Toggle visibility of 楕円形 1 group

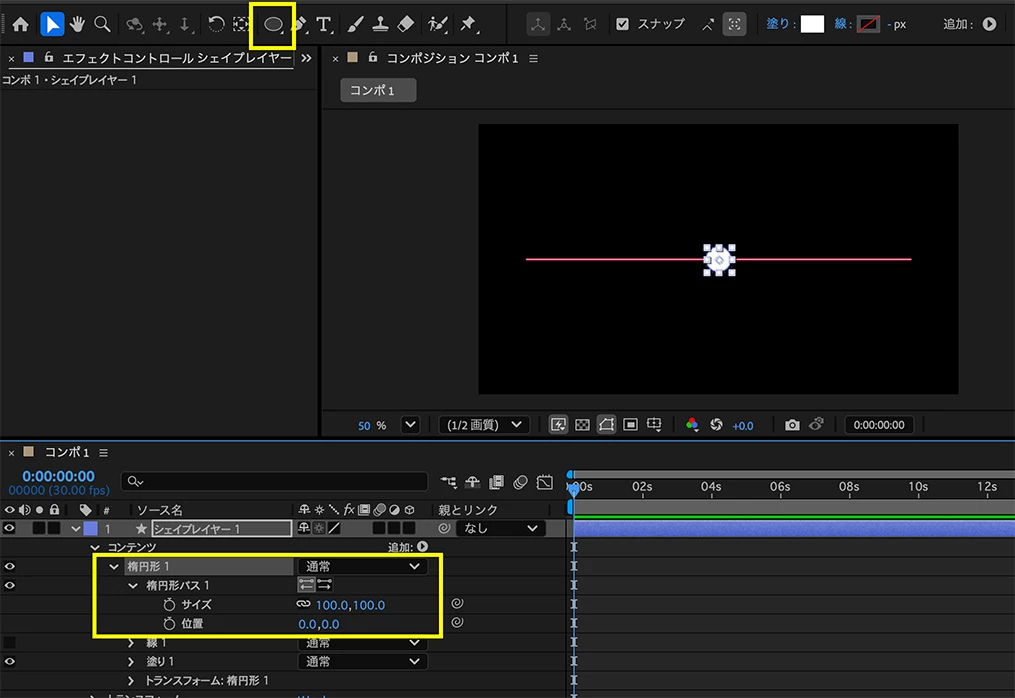(9, 567)
